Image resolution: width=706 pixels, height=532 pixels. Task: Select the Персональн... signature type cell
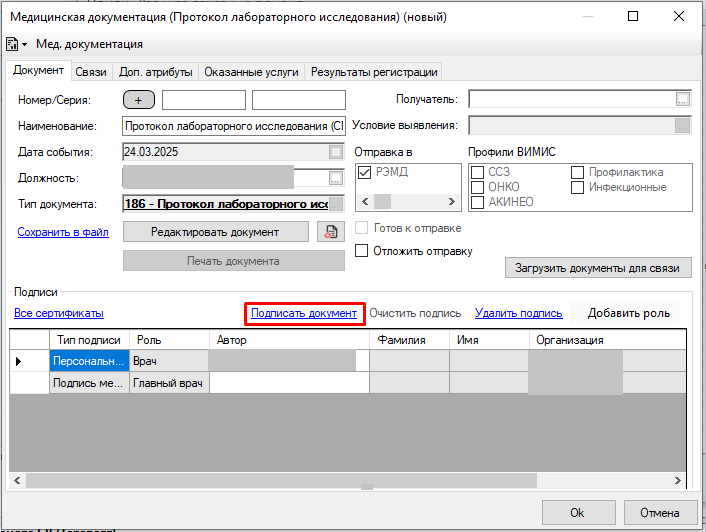(89, 361)
